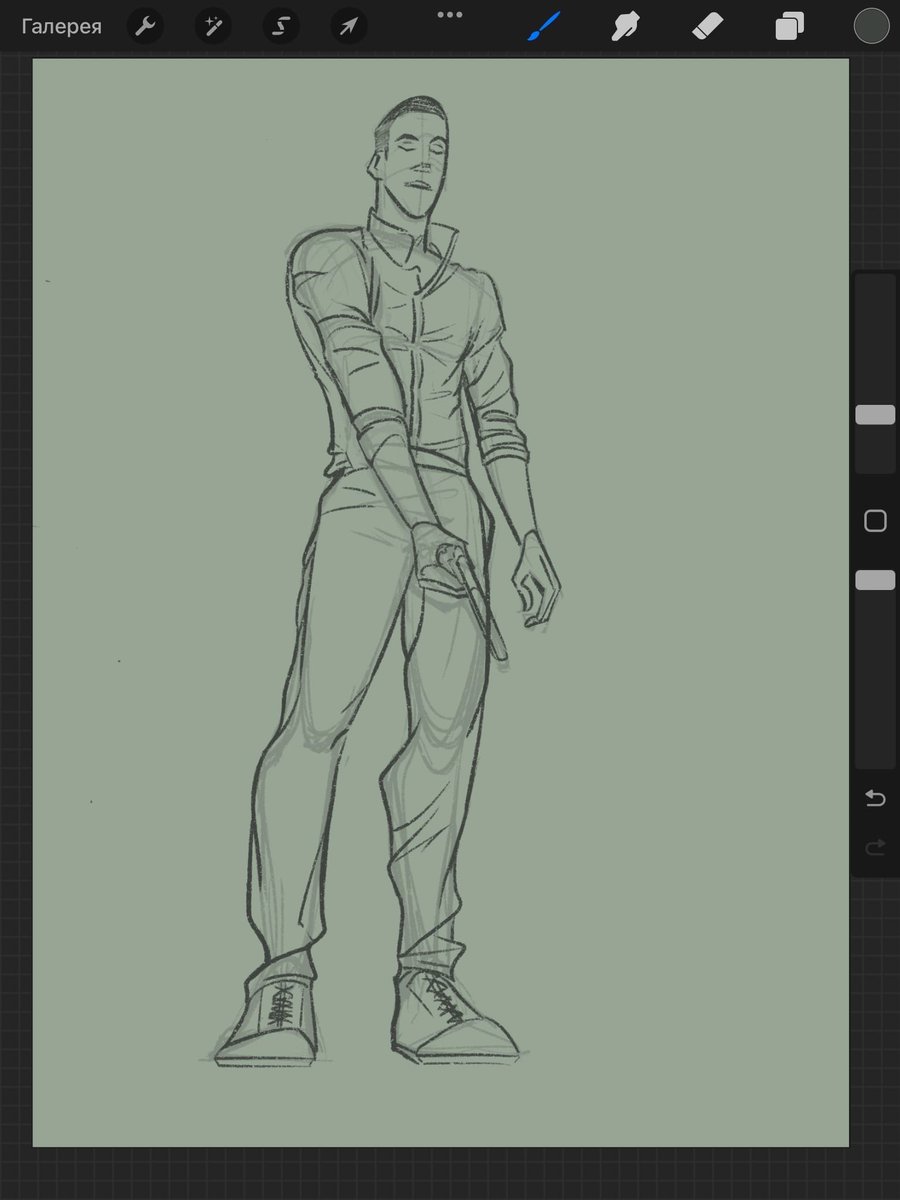900x1200 pixels.
Task: Redo the last undone stroke
Action: pos(875,848)
